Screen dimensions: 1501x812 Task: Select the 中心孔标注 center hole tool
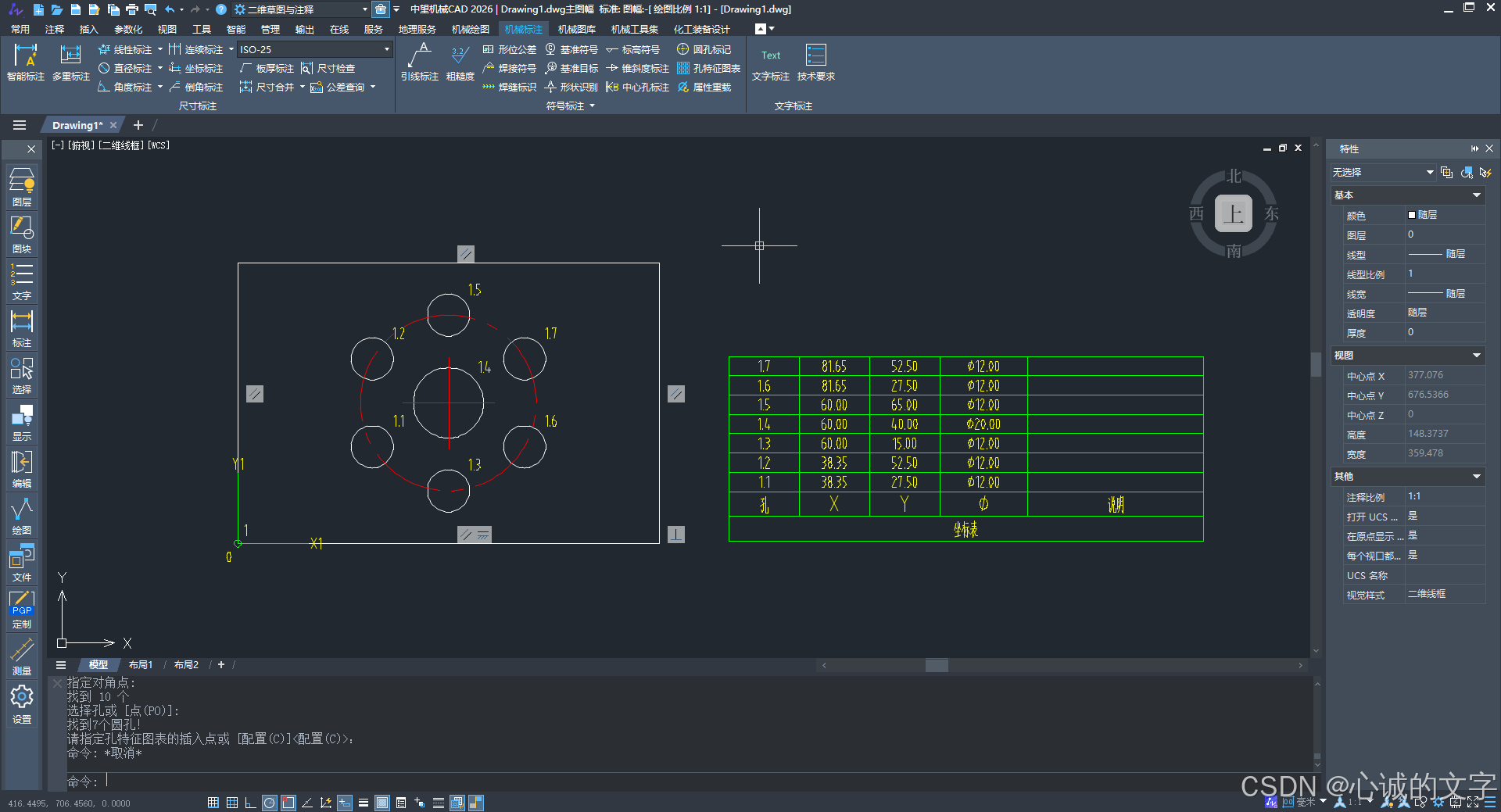(x=637, y=87)
